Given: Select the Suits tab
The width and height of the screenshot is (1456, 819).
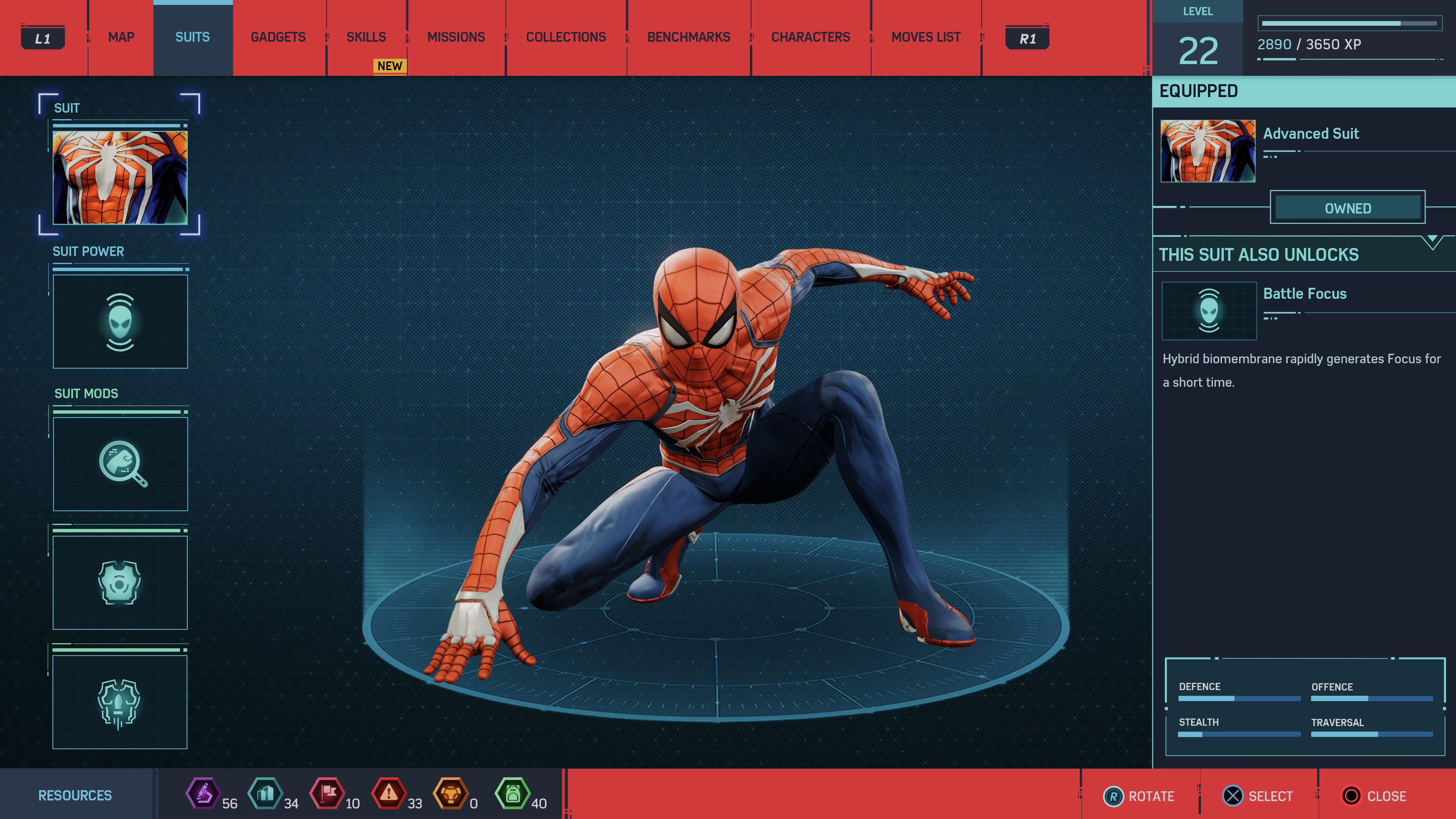Looking at the screenshot, I should (x=193, y=37).
